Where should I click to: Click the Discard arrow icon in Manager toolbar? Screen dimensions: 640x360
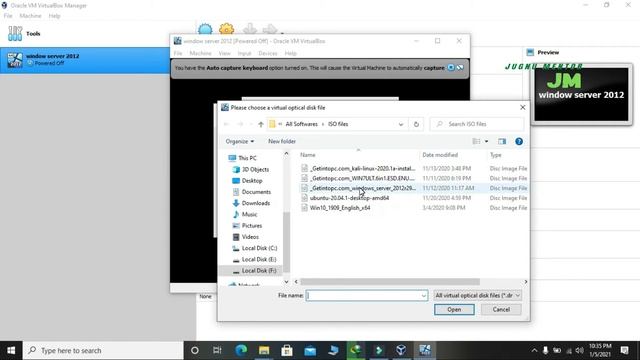249,29
